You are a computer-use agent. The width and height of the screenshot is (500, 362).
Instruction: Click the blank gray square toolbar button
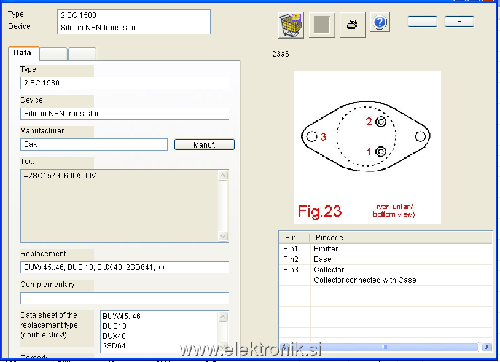click(x=322, y=25)
